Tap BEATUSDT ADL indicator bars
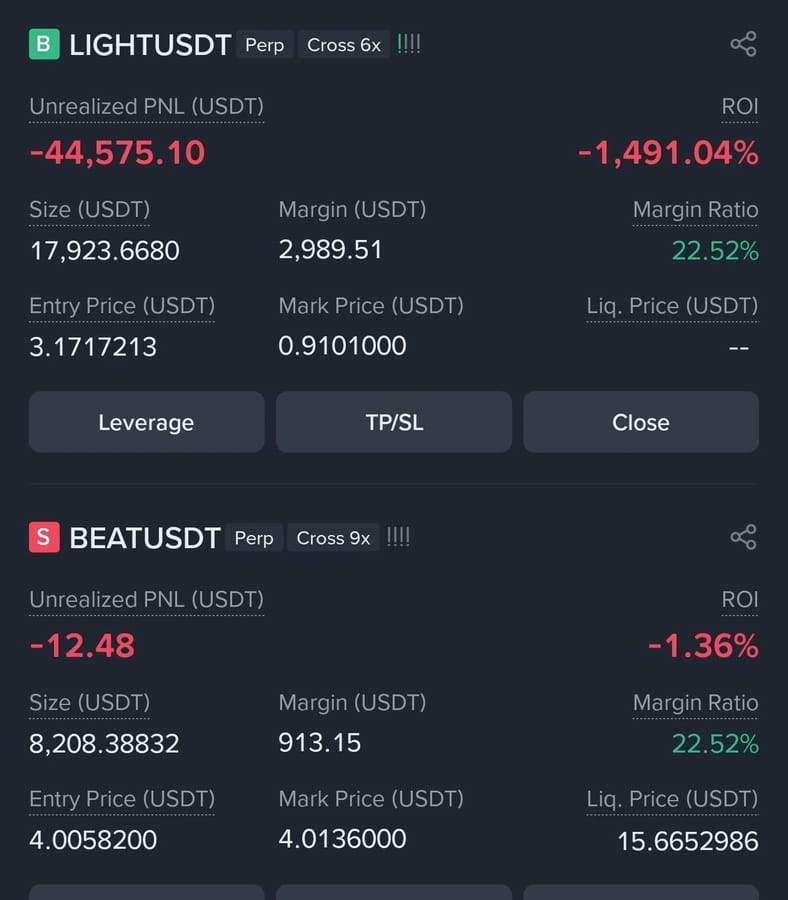 pyautogui.click(x=398, y=537)
